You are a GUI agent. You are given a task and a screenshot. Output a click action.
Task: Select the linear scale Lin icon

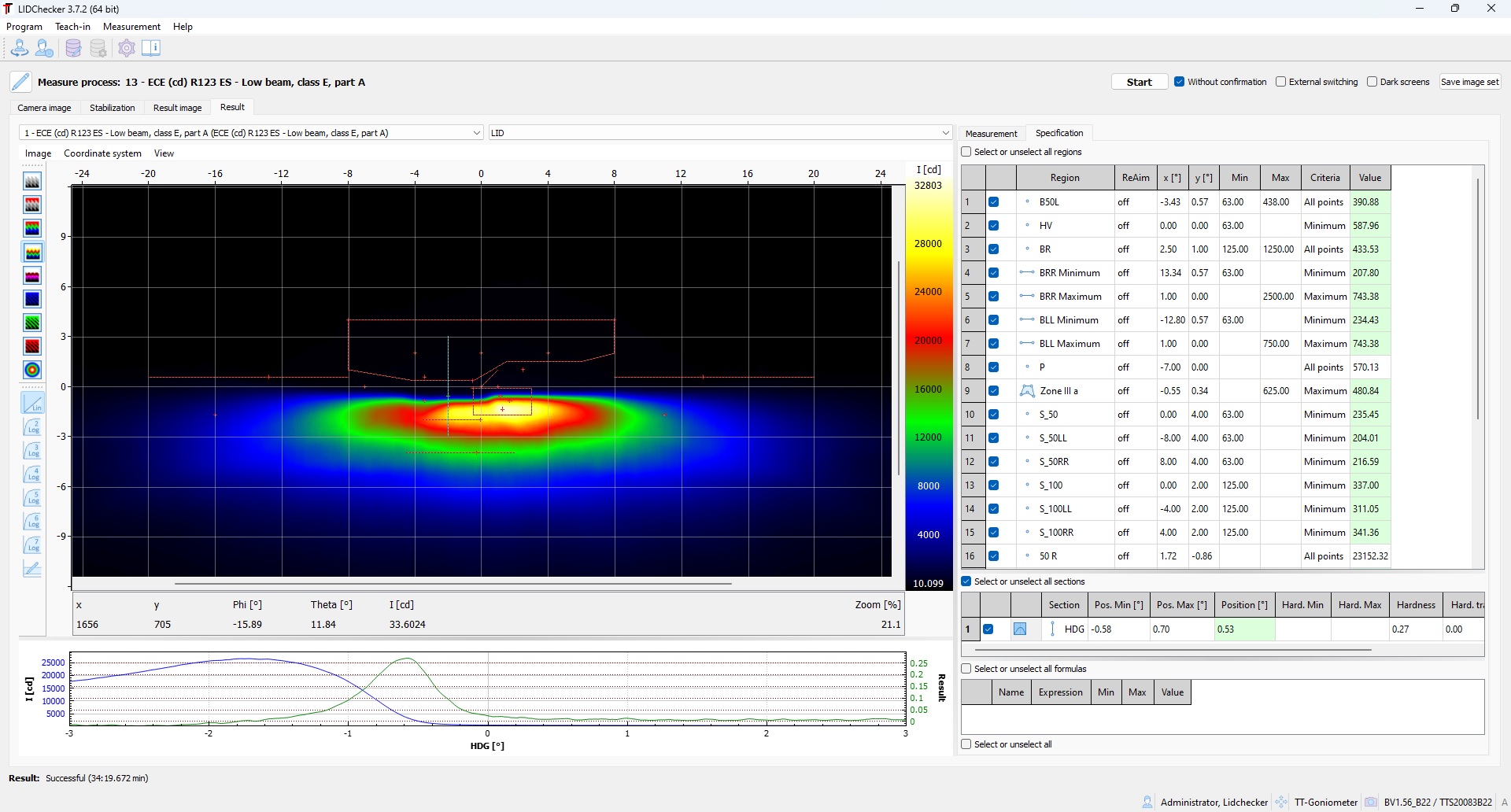point(32,404)
